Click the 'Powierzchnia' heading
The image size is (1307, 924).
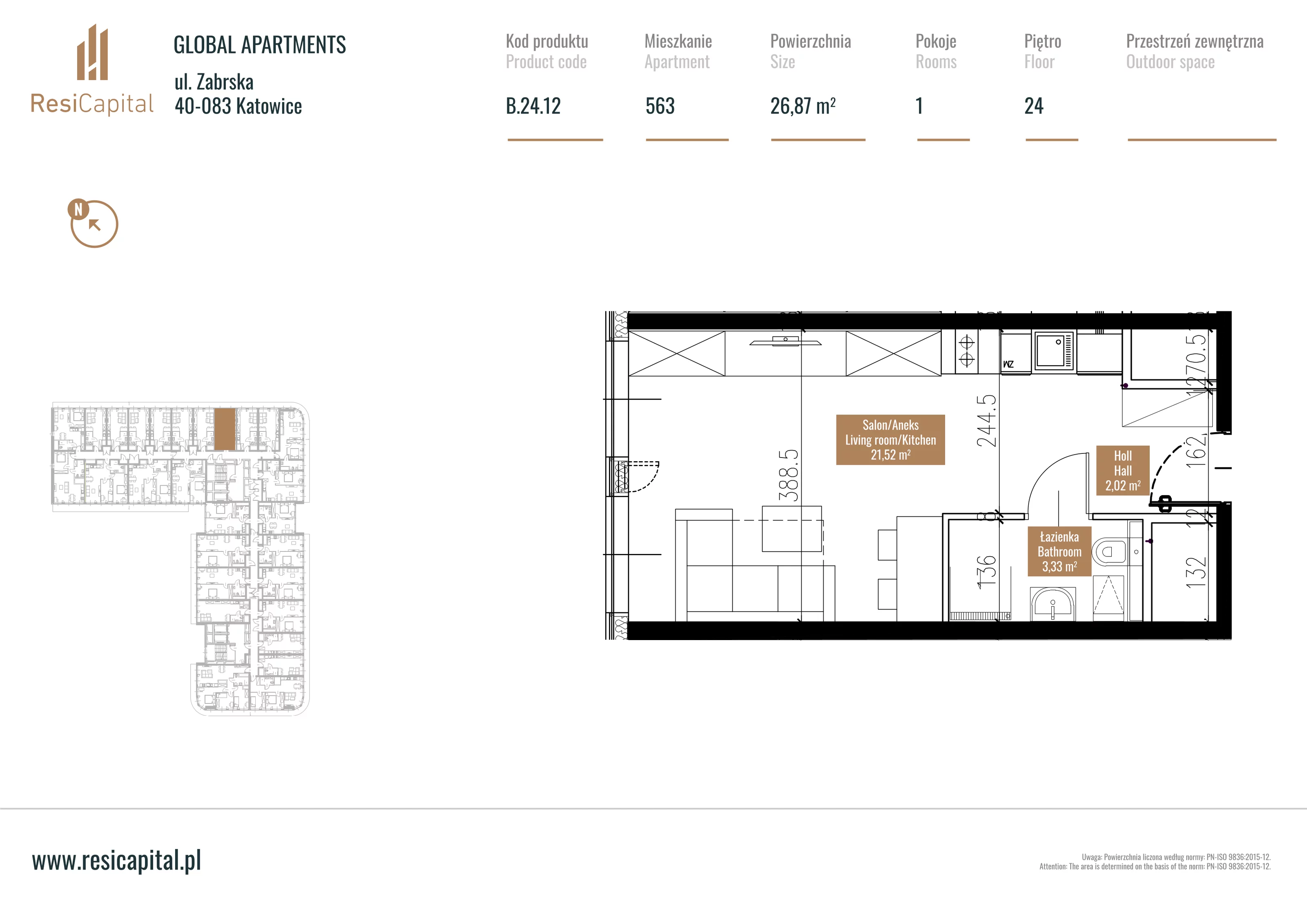811,41
